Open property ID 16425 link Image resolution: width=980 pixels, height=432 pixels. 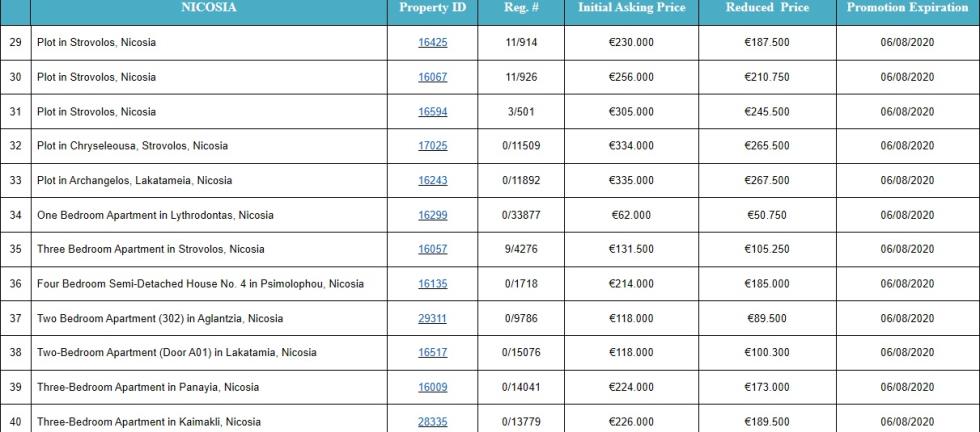point(432,43)
